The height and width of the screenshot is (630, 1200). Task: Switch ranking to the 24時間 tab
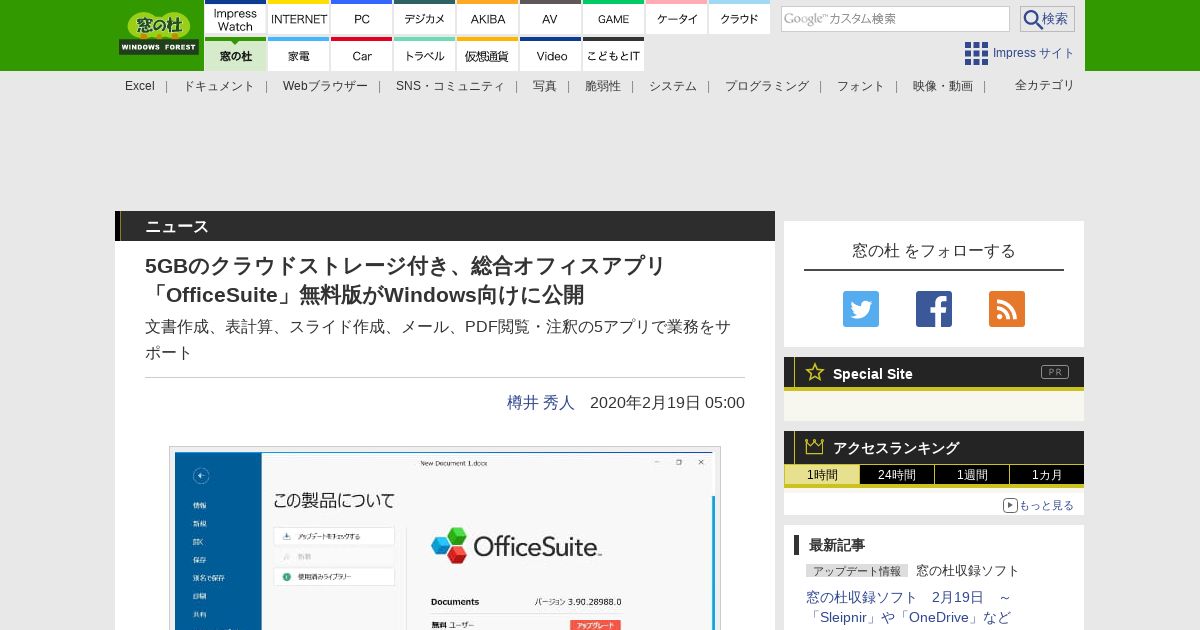[897, 475]
